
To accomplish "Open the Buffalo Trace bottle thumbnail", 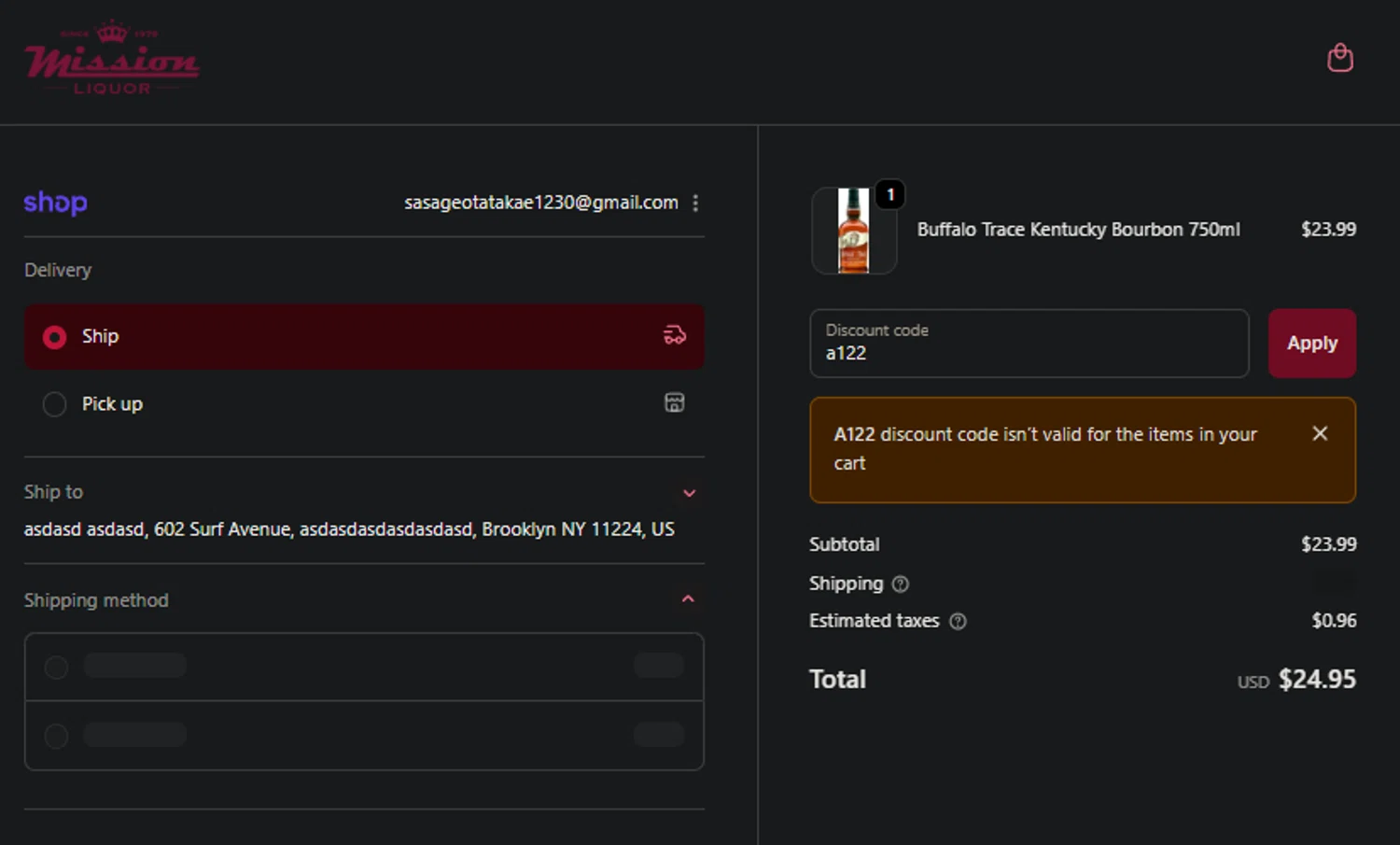I will (854, 231).
